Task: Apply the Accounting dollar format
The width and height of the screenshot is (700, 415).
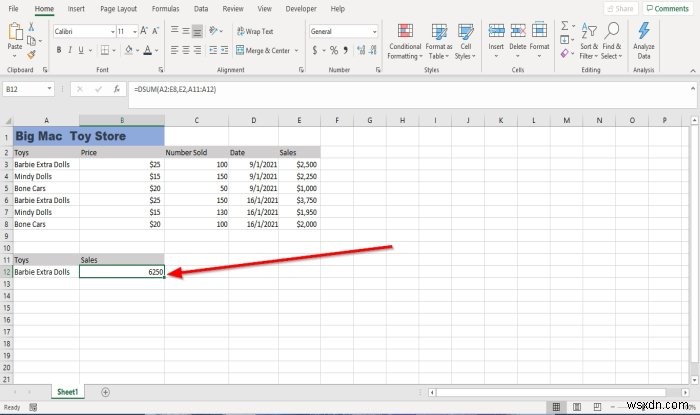Action: (x=315, y=50)
